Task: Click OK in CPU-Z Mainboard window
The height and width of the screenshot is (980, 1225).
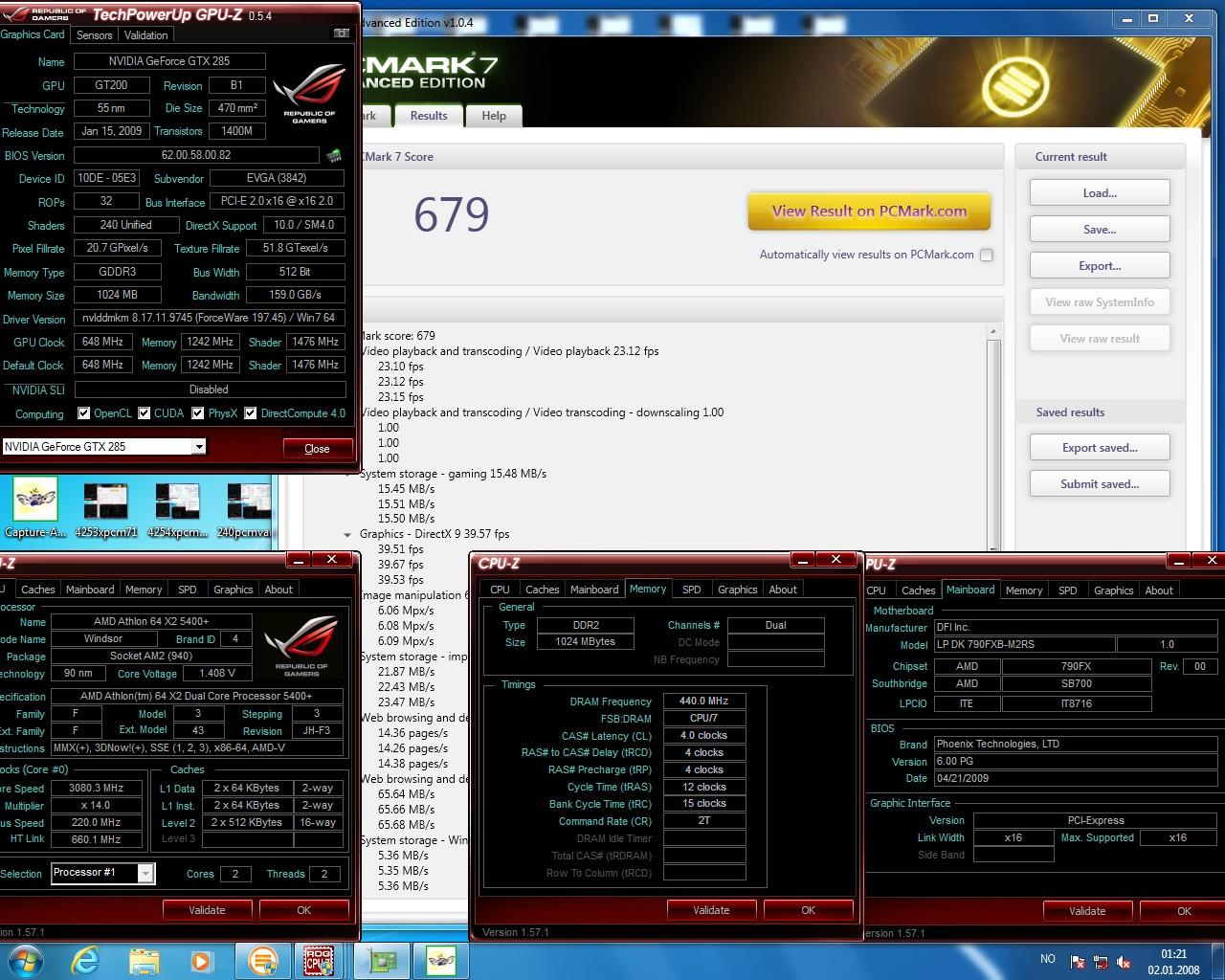Action: pyautogui.click(x=1184, y=911)
